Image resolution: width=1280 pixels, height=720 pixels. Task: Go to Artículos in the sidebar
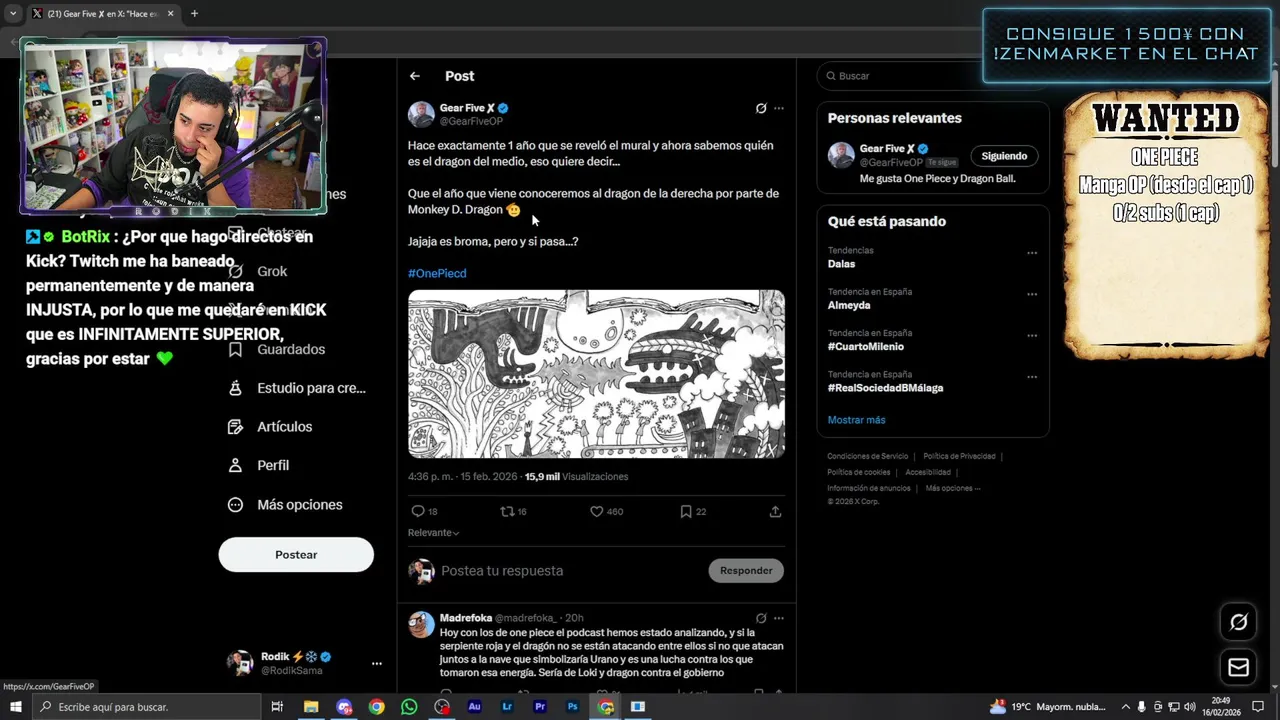[285, 427]
